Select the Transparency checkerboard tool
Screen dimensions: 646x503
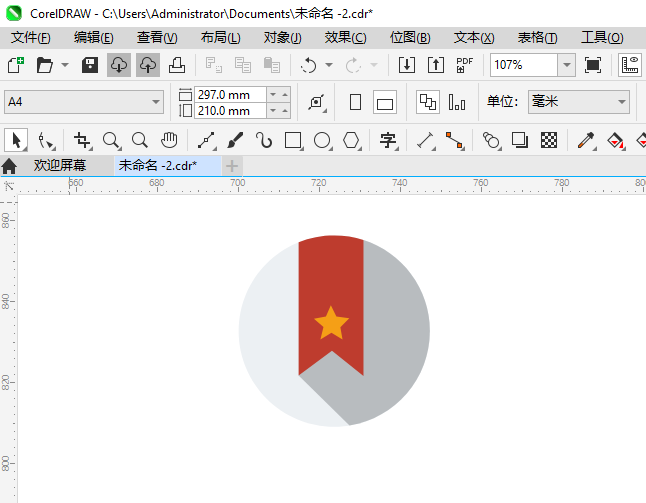pos(549,140)
